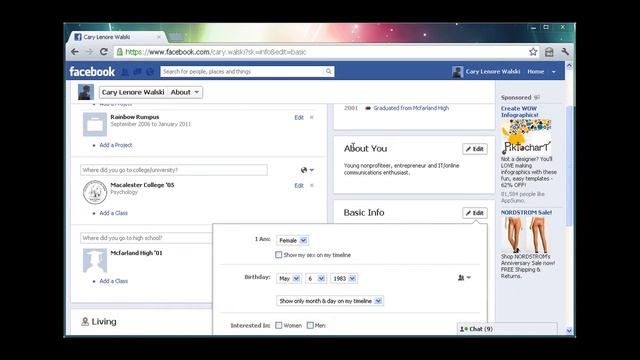
Task: Open notifications globe in Facebook header
Action: point(150,72)
